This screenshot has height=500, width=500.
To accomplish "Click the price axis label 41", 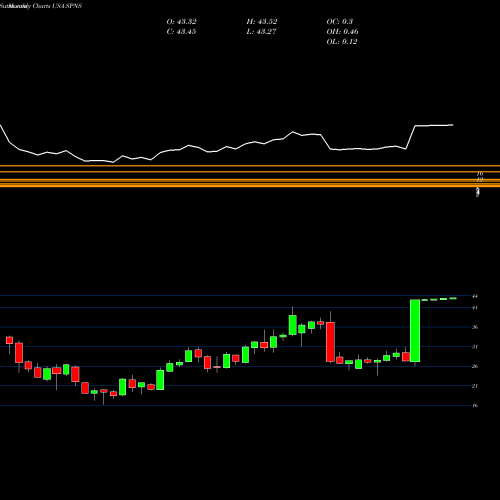I will 475,308.
